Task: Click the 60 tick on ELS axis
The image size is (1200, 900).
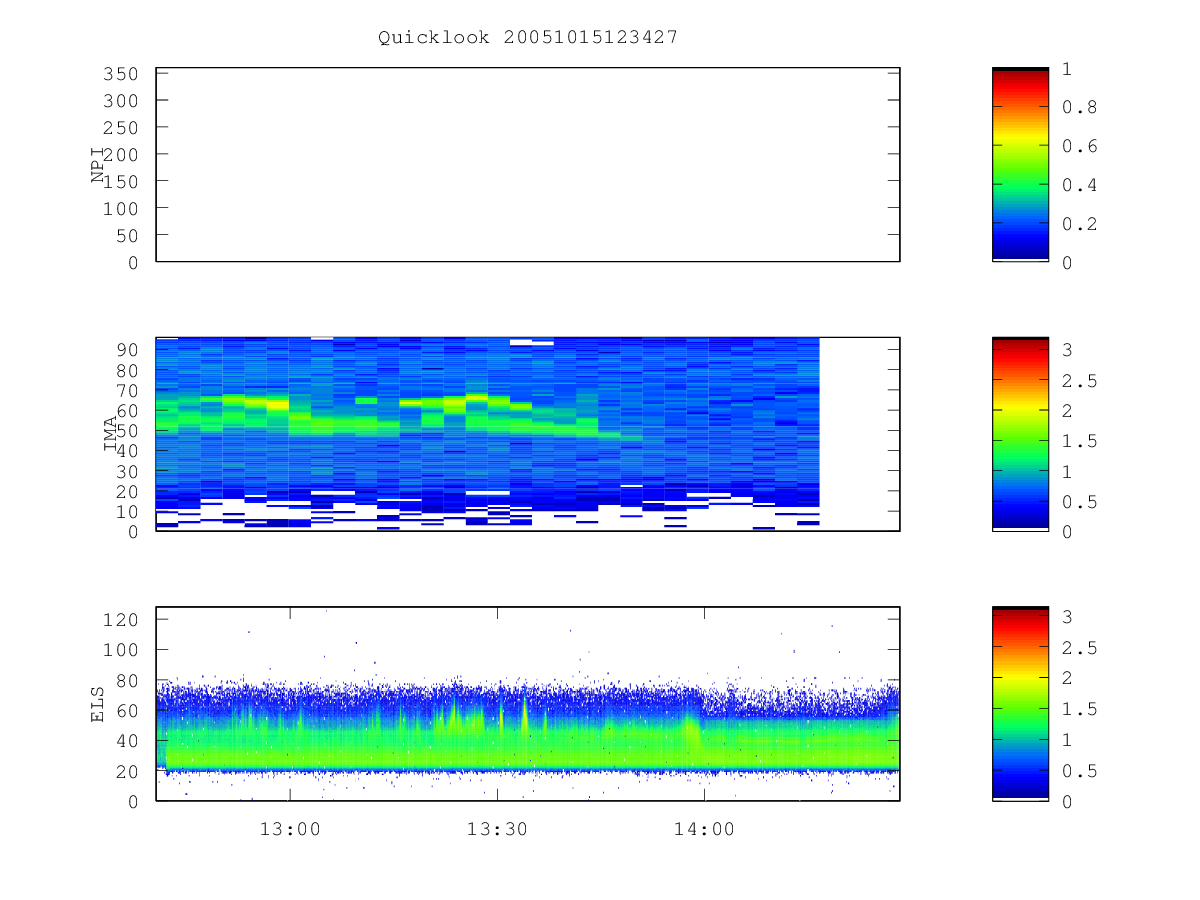Action: 126,710
